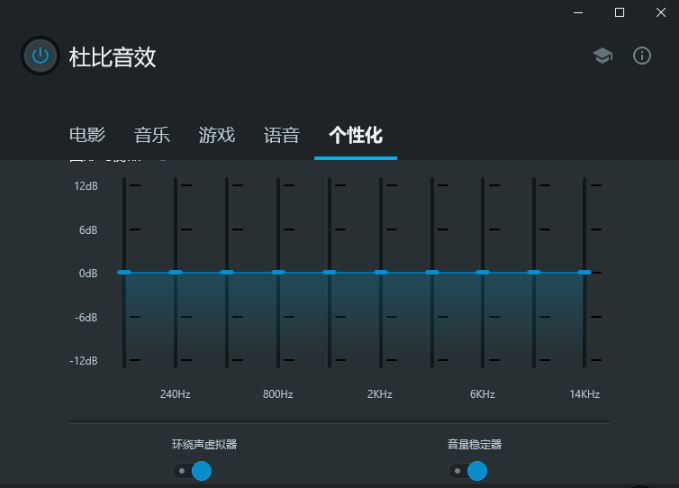The width and height of the screenshot is (679, 488).
Task: Minimize the Dolby audio window
Action: click(579, 12)
